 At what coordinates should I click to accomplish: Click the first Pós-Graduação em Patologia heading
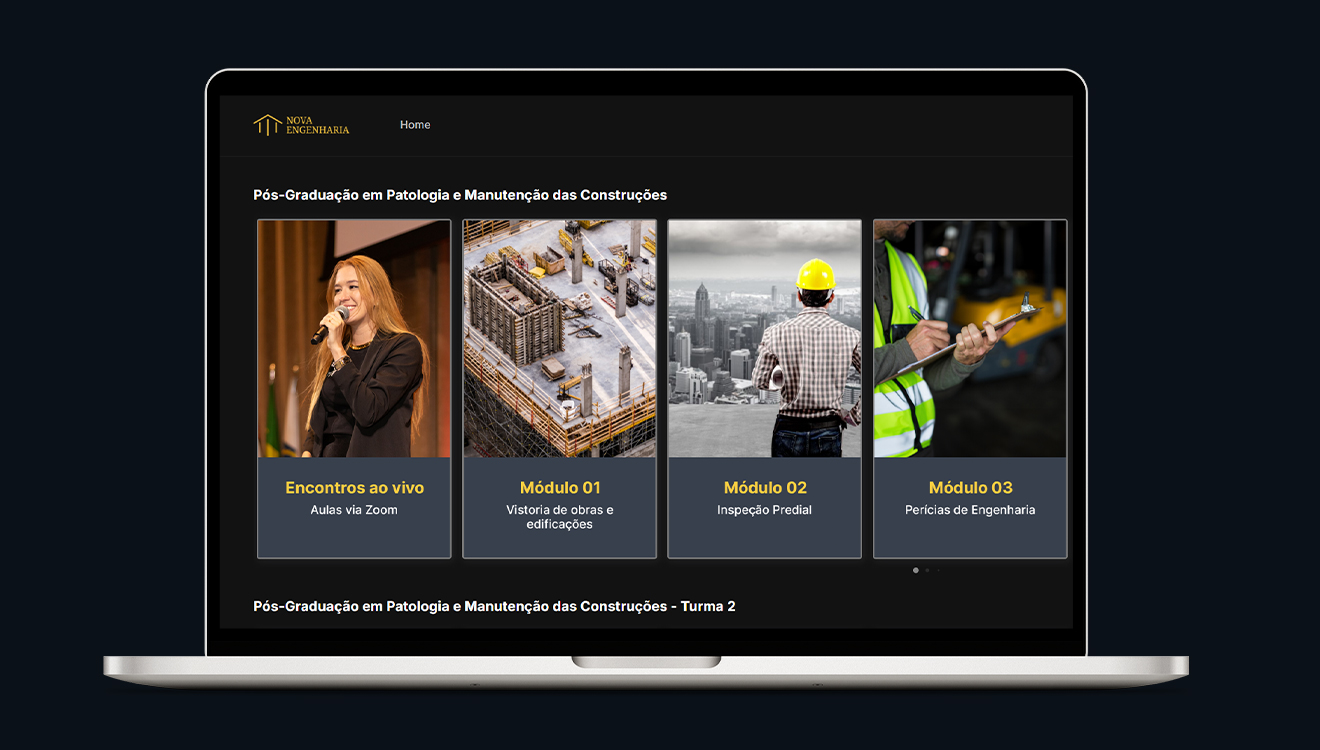[460, 195]
